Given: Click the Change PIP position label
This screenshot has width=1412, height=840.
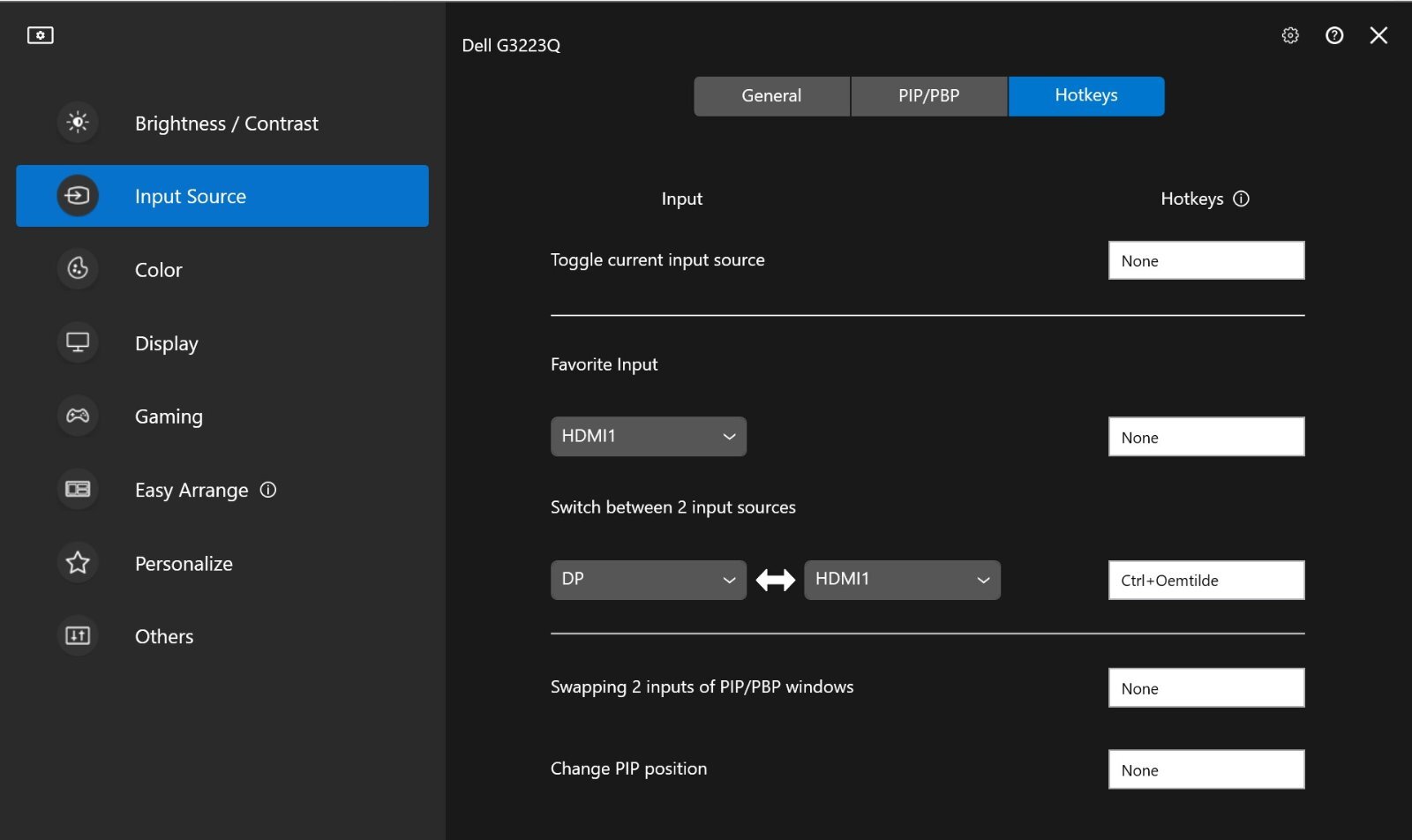Looking at the screenshot, I should click(x=629, y=769).
